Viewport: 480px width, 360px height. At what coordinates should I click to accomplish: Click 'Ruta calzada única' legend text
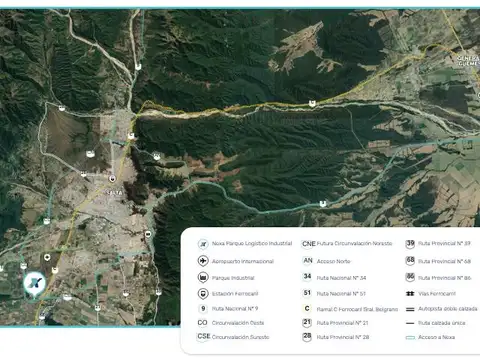tap(442, 323)
